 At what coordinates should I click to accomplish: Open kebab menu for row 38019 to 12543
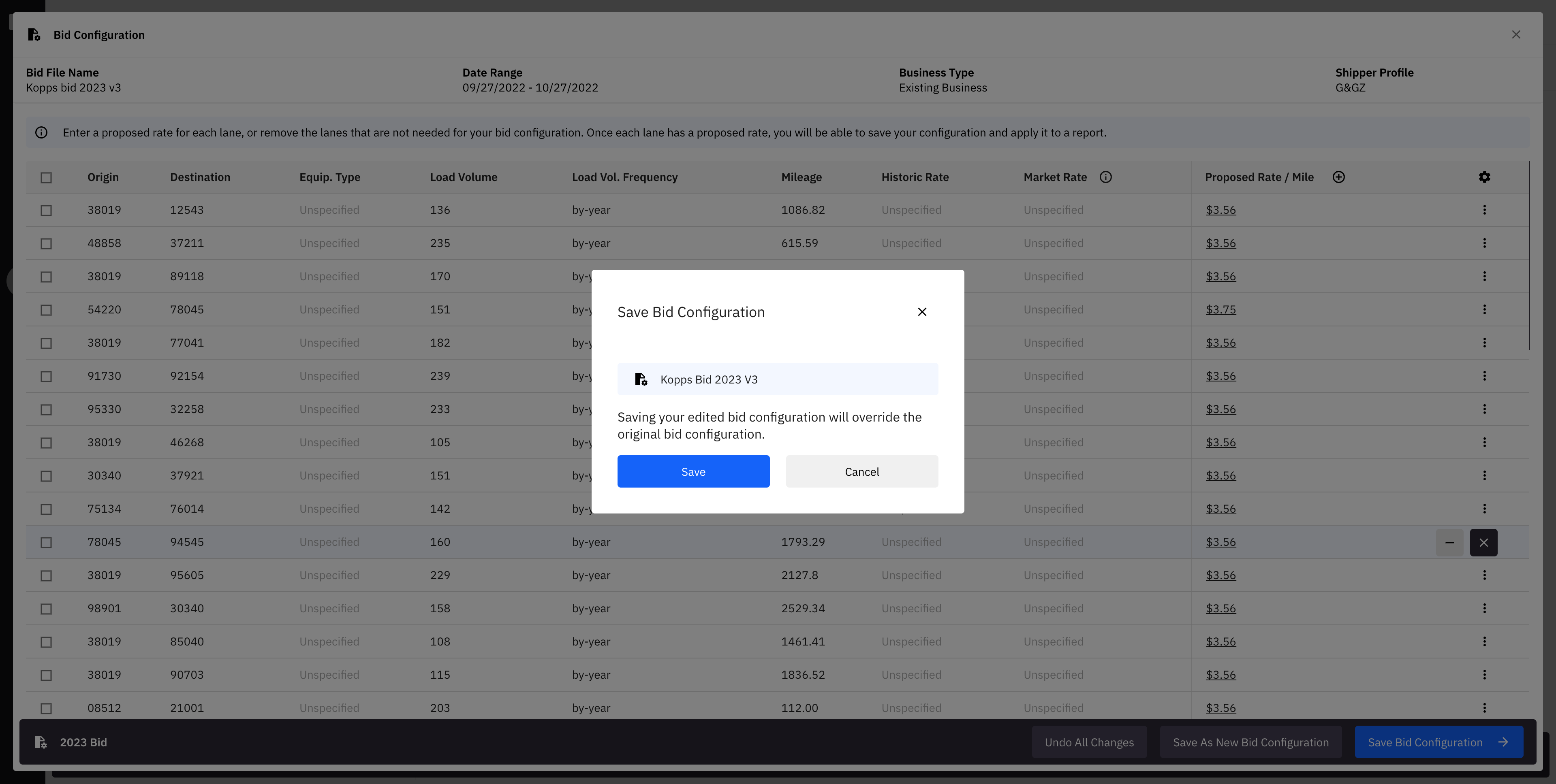[1484, 210]
